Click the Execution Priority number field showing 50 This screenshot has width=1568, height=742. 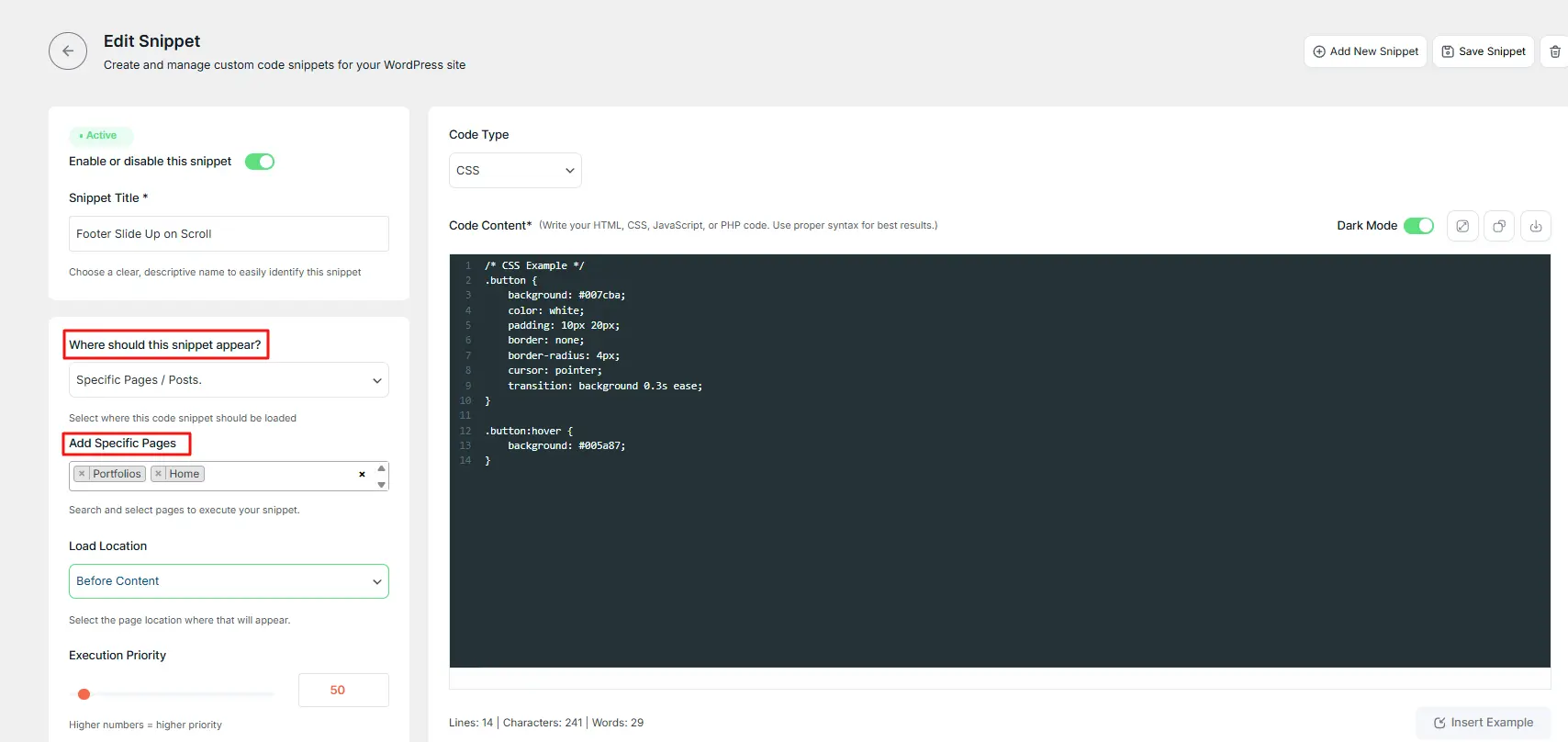343,691
